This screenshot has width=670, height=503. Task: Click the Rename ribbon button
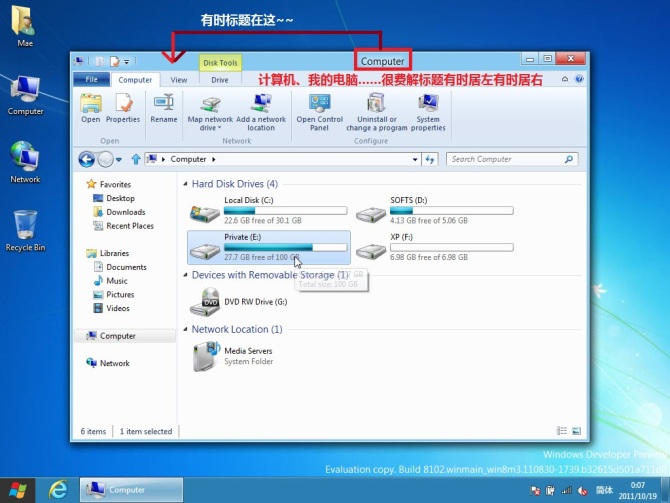(164, 109)
